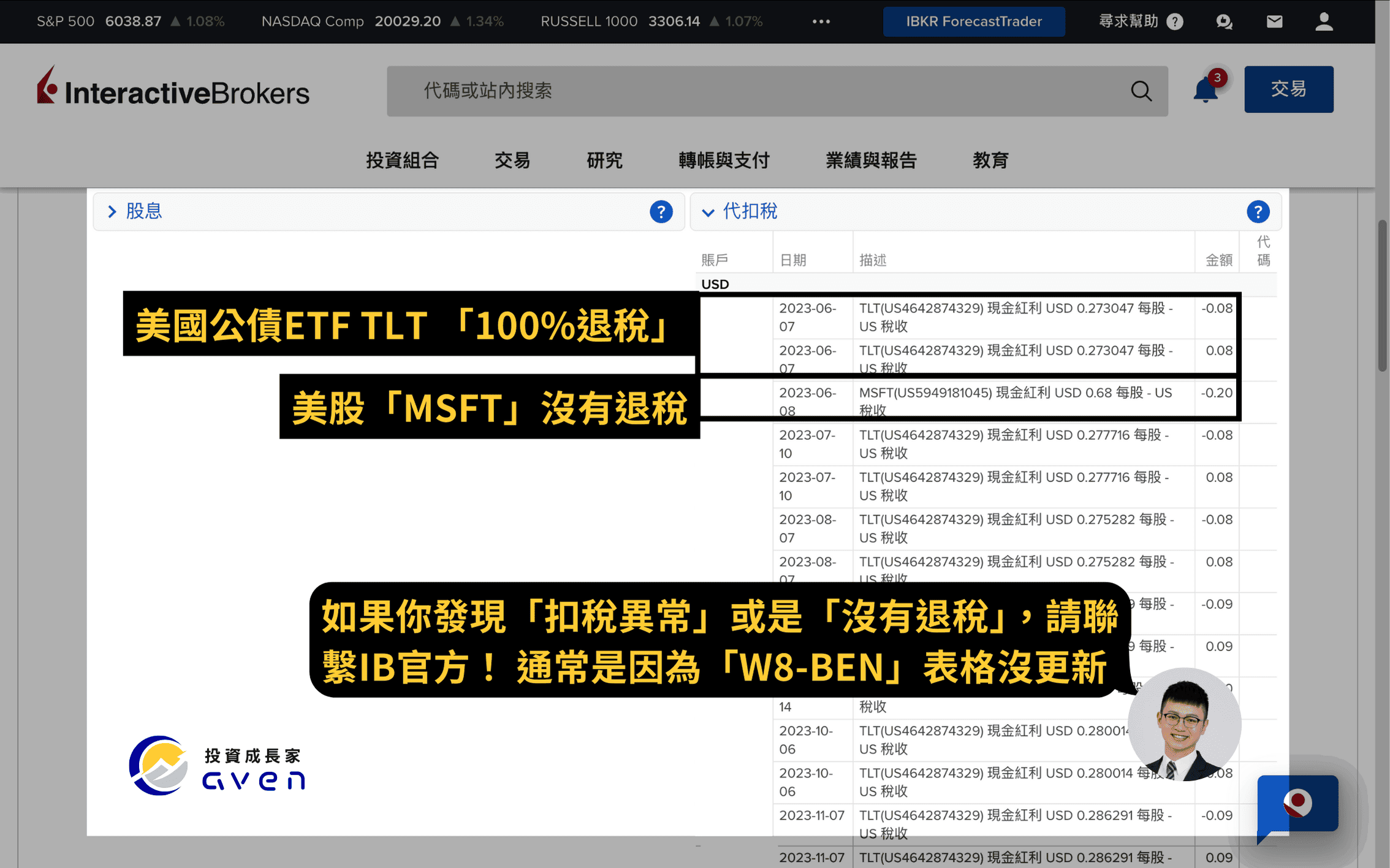Click the IBKR ForecastTrader button
Screen dimensions: 1390x868
pos(973,21)
